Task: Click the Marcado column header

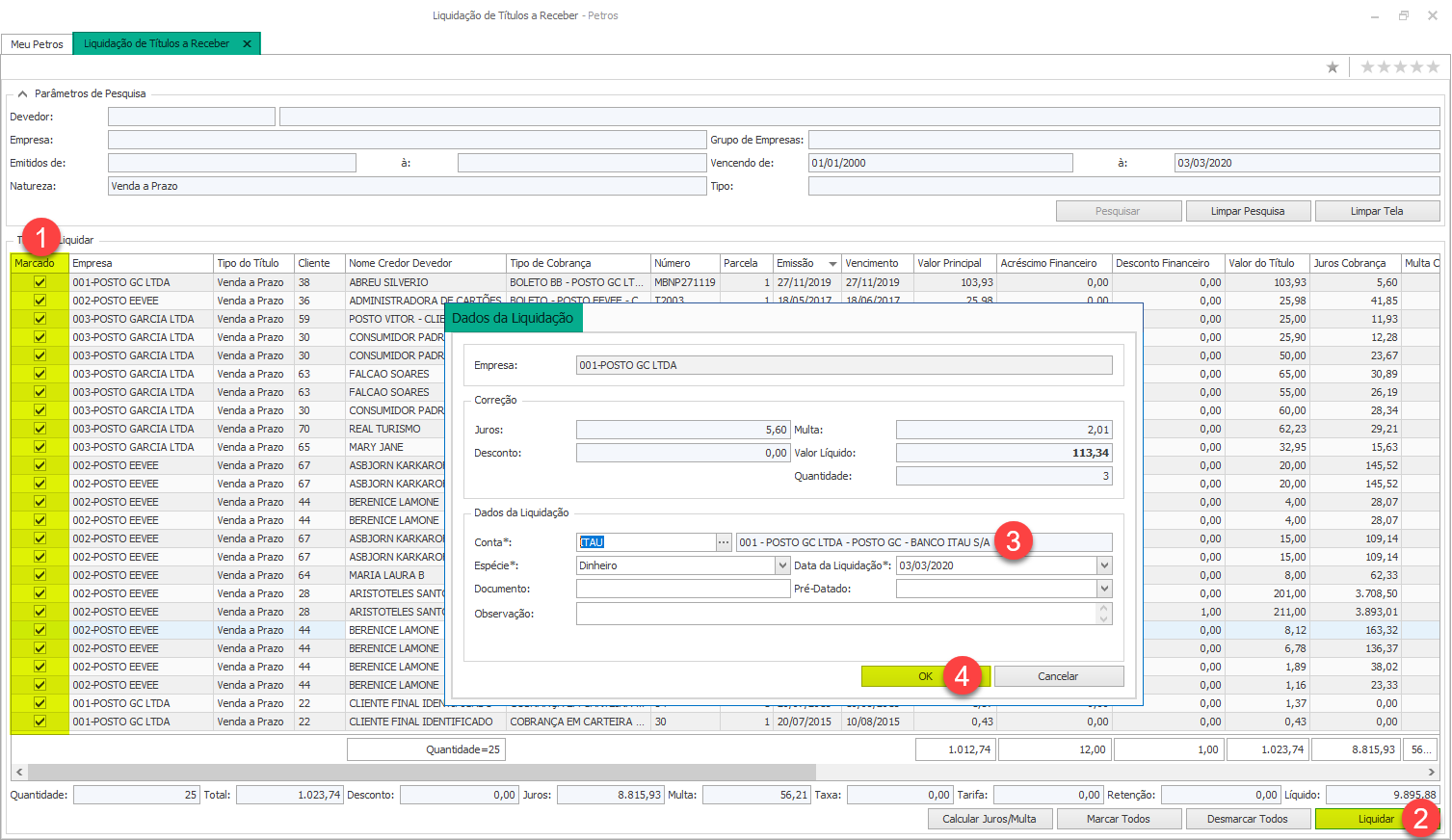Action: coord(40,263)
